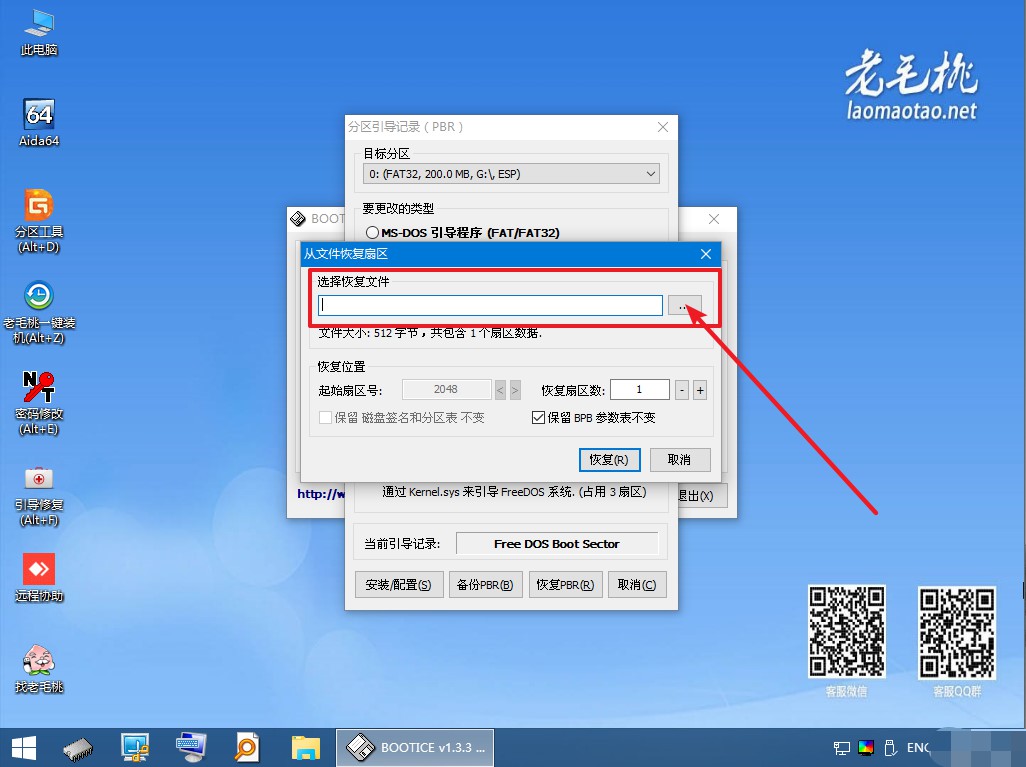Close the BOOTICE main window
Screen dimensions: 1026x767
pyautogui.click(x=714, y=219)
